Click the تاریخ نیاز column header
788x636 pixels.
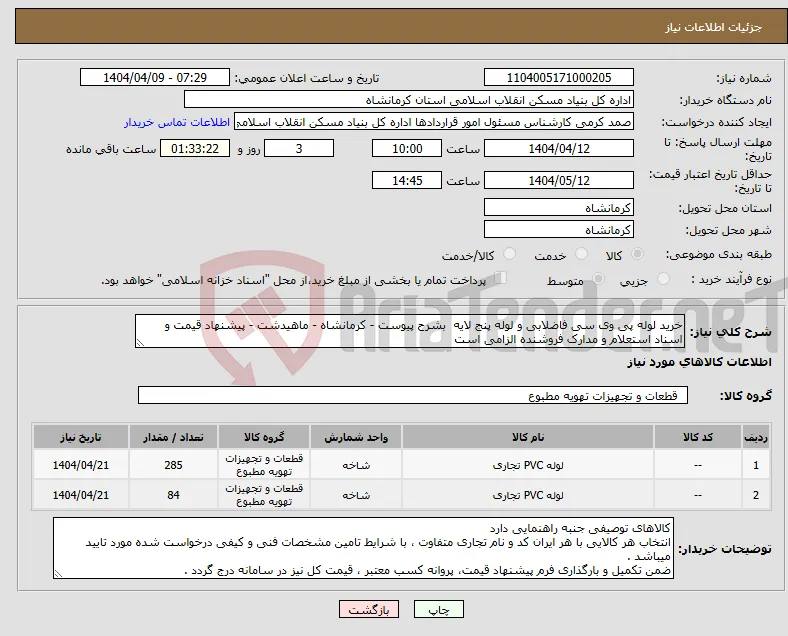[x=81, y=437]
